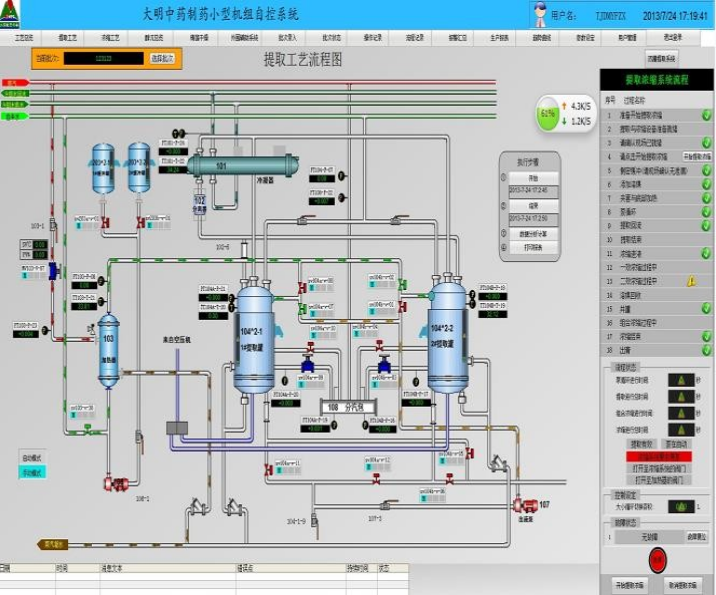The image size is (716, 595).
Task: Click the red pump labeled 107
Action: [x=520, y=505]
